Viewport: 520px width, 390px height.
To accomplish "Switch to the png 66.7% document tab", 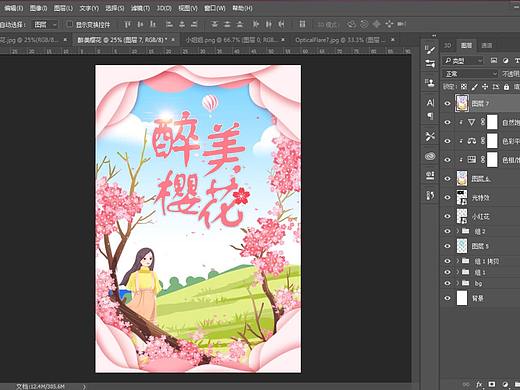I will [x=232, y=40].
